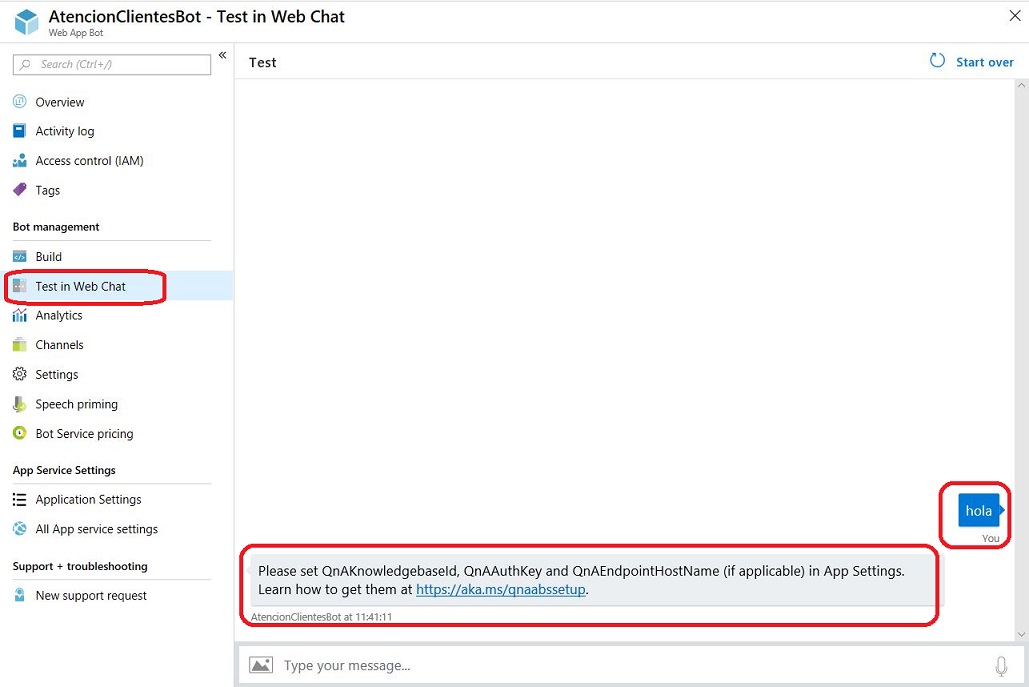Click the Speech priming microphone icon
The width and height of the screenshot is (1029, 687).
point(20,404)
